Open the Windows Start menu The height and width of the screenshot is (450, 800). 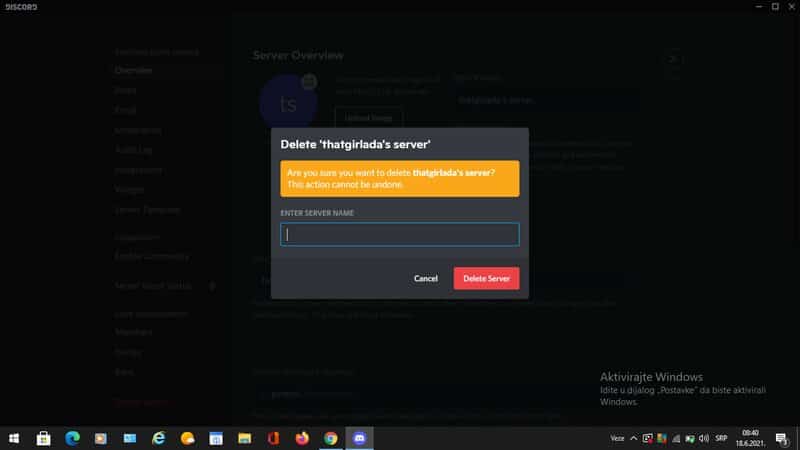click(14, 438)
